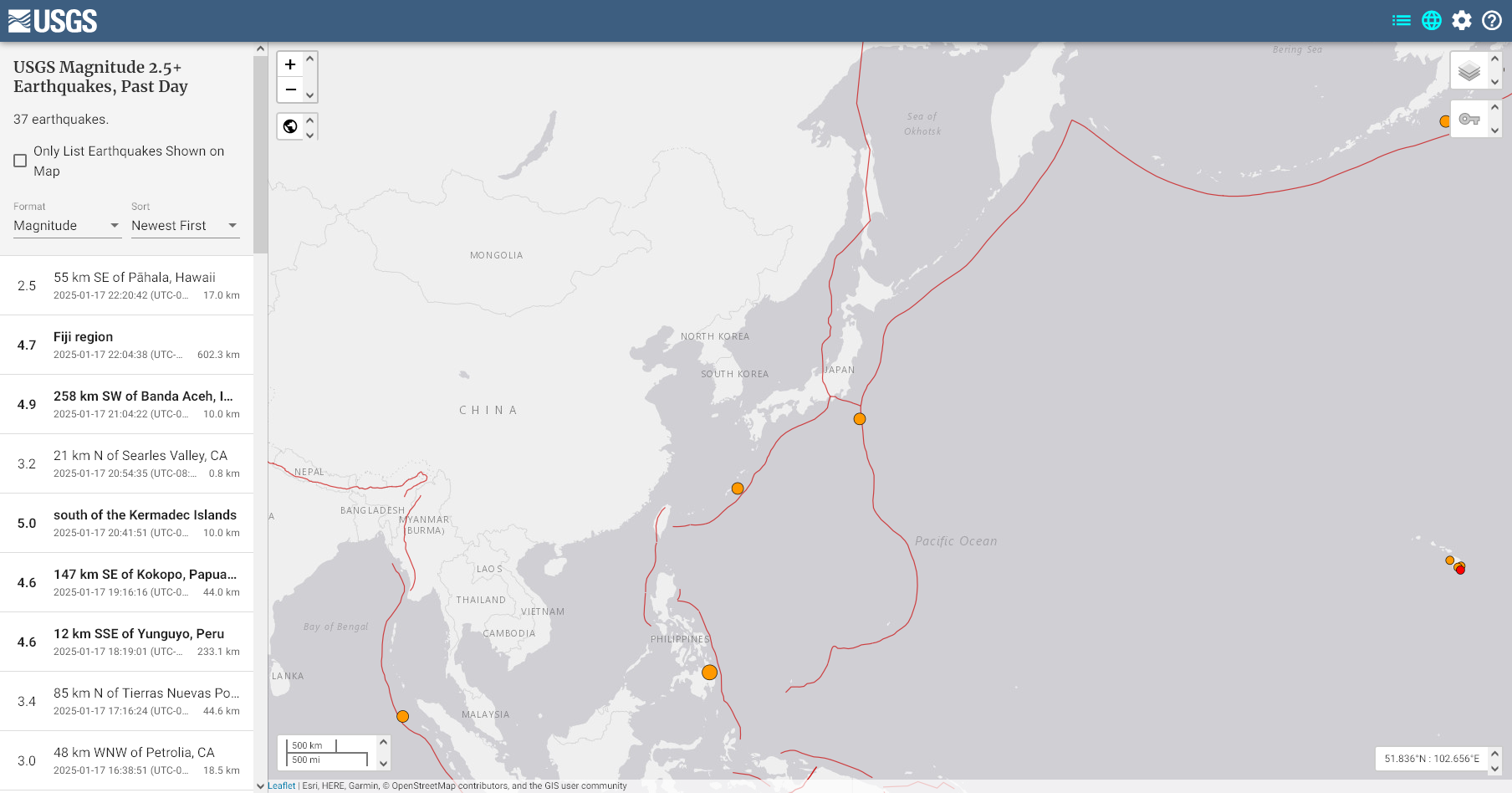Open the Format Magnitude dropdown
Image resolution: width=1512 pixels, height=793 pixels.
[x=67, y=226]
